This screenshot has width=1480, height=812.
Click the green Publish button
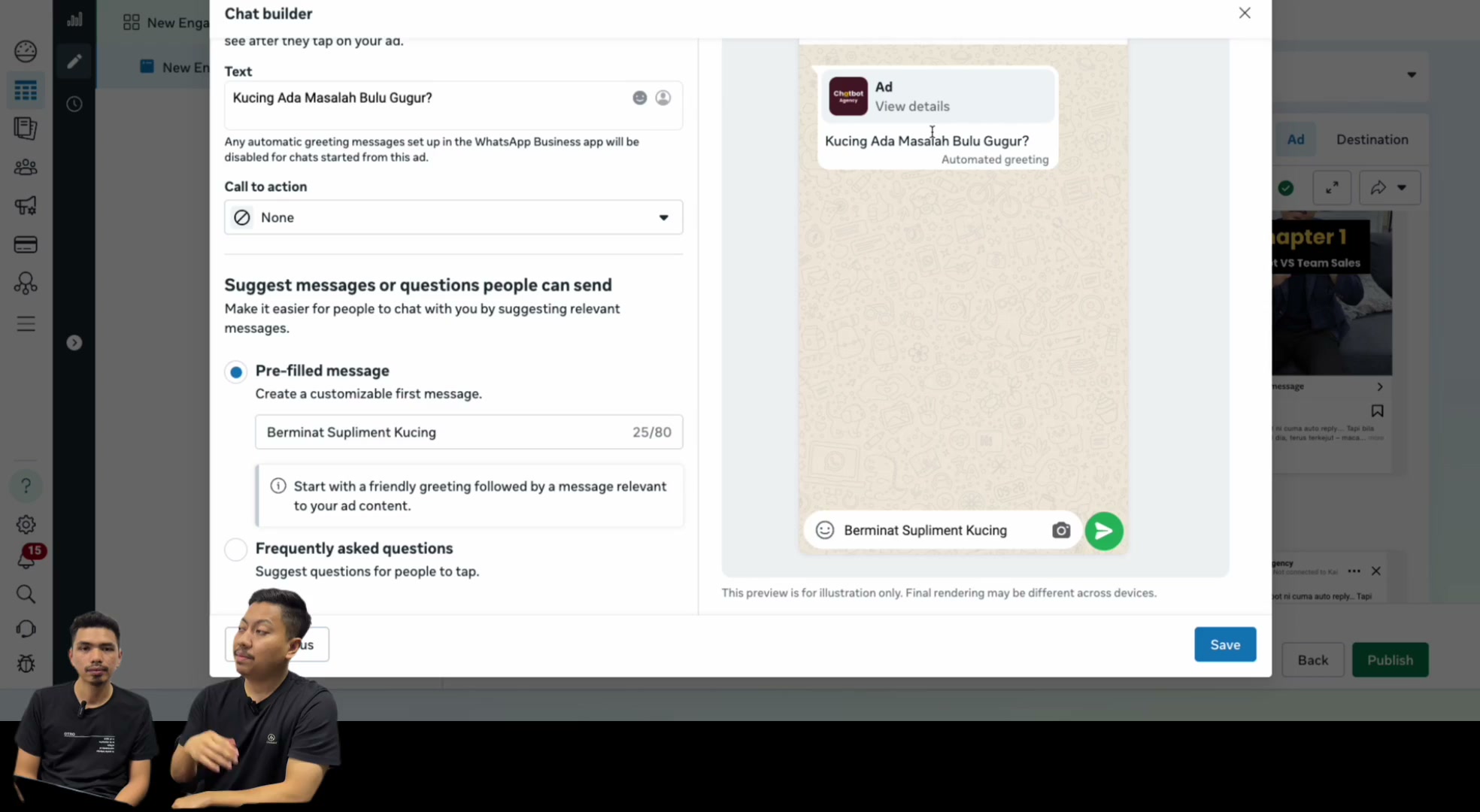coord(1390,660)
